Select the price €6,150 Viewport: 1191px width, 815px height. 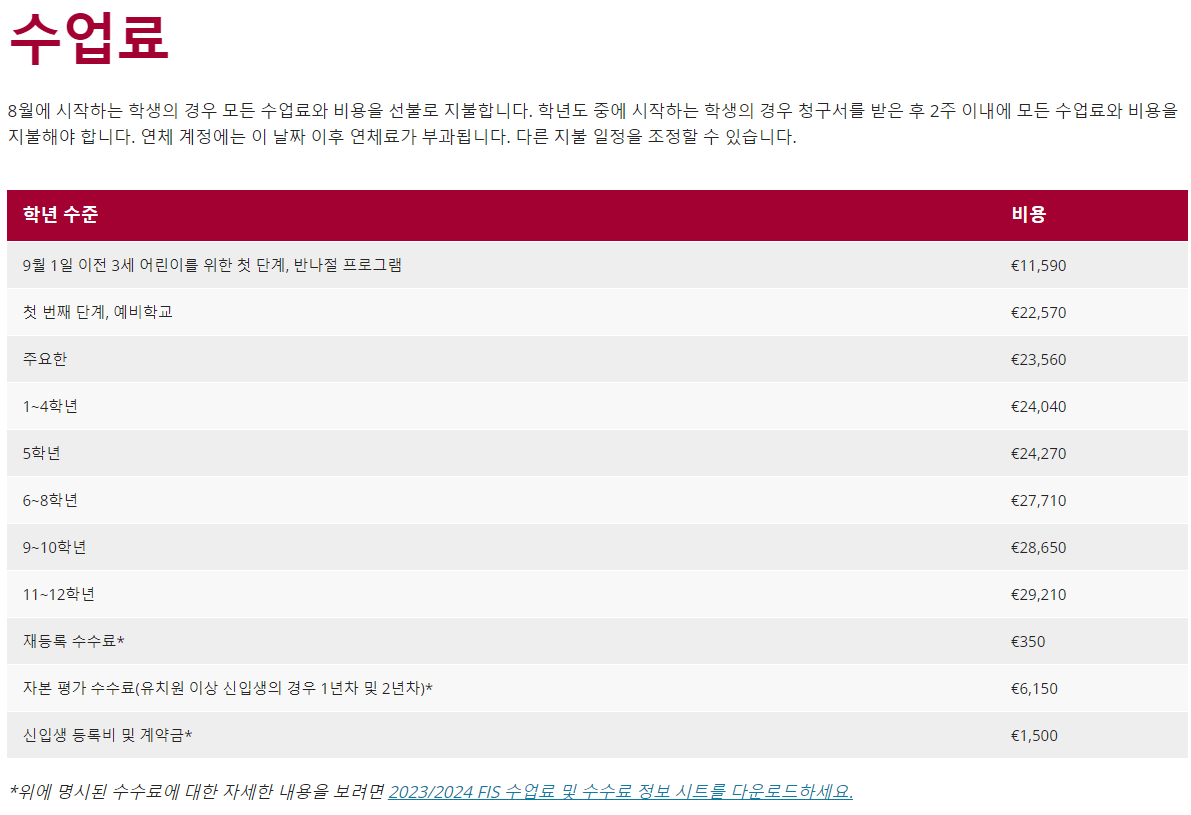[1034, 689]
